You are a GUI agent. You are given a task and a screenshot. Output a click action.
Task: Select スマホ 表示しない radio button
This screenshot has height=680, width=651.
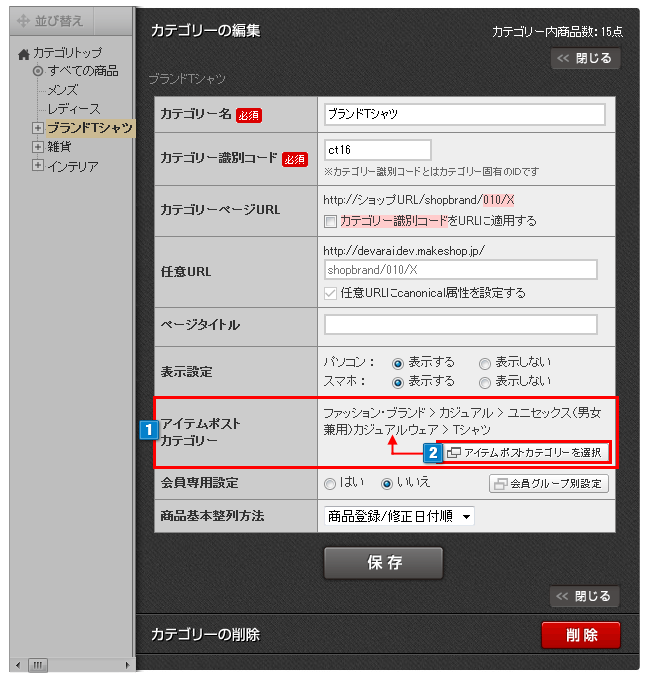click(485, 381)
